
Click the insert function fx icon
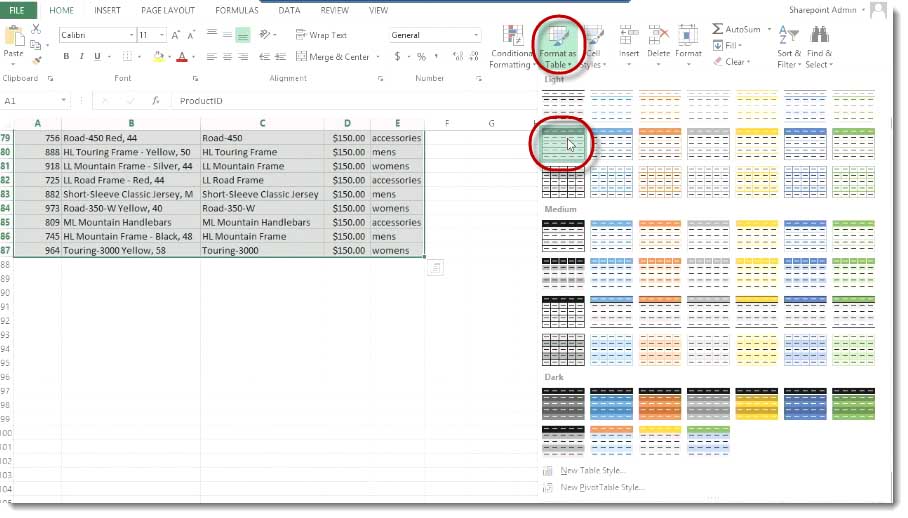click(156, 101)
